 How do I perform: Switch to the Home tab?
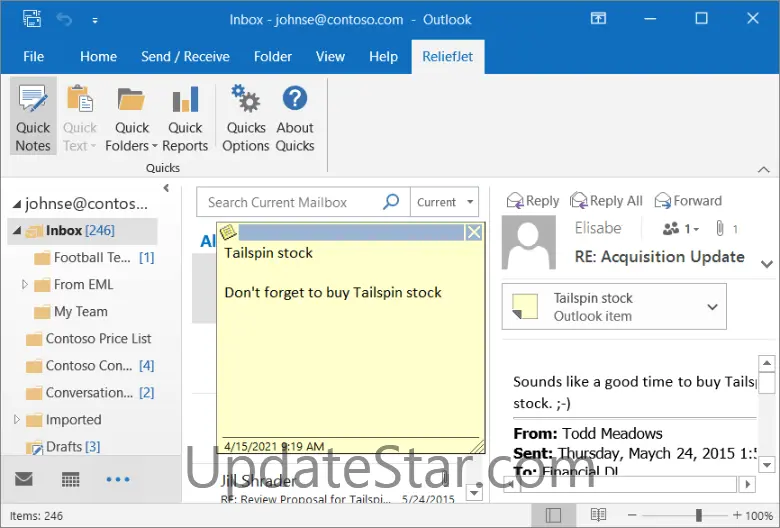tap(98, 57)
